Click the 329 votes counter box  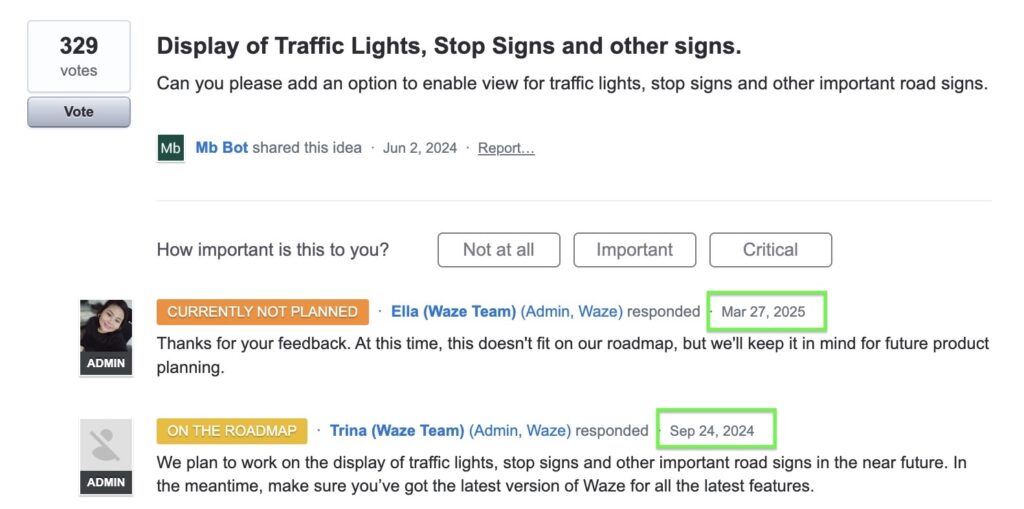[78, 56]
